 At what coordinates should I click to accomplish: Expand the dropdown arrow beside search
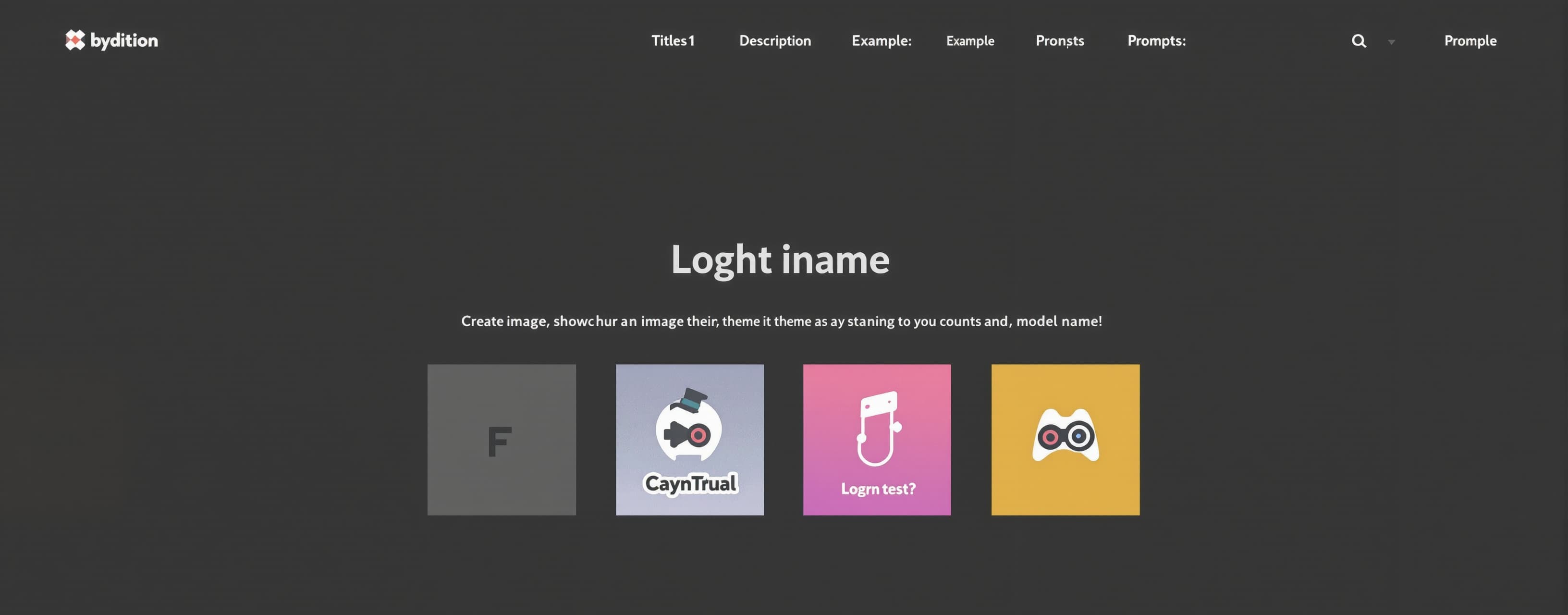(x=1392, y=42)
